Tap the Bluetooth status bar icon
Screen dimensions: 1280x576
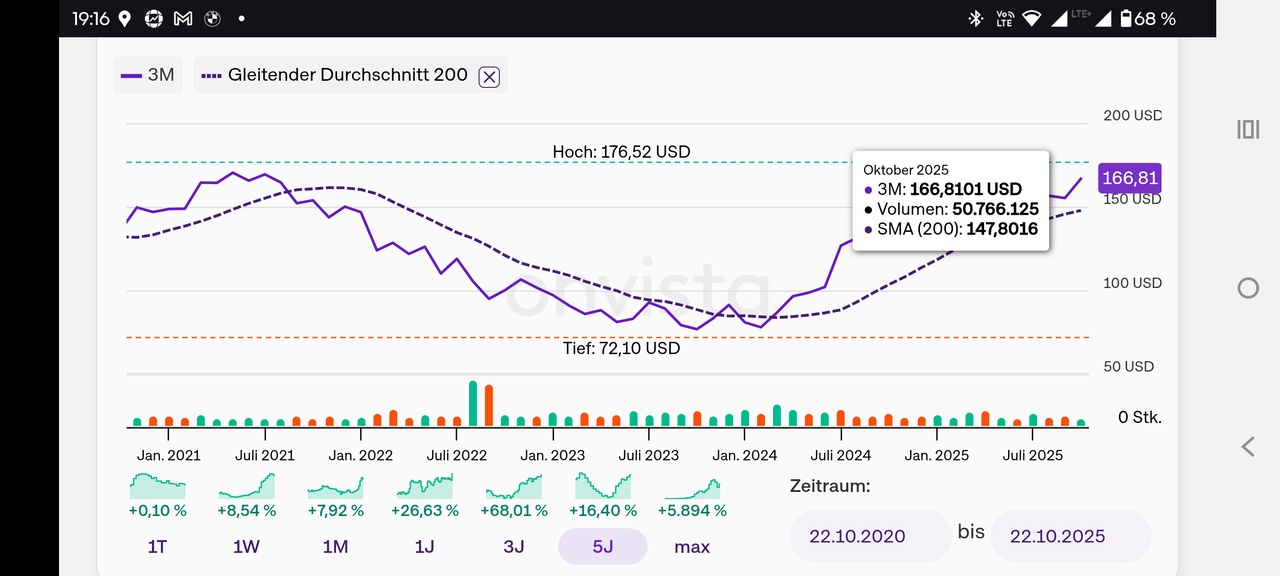coord(975,18)
